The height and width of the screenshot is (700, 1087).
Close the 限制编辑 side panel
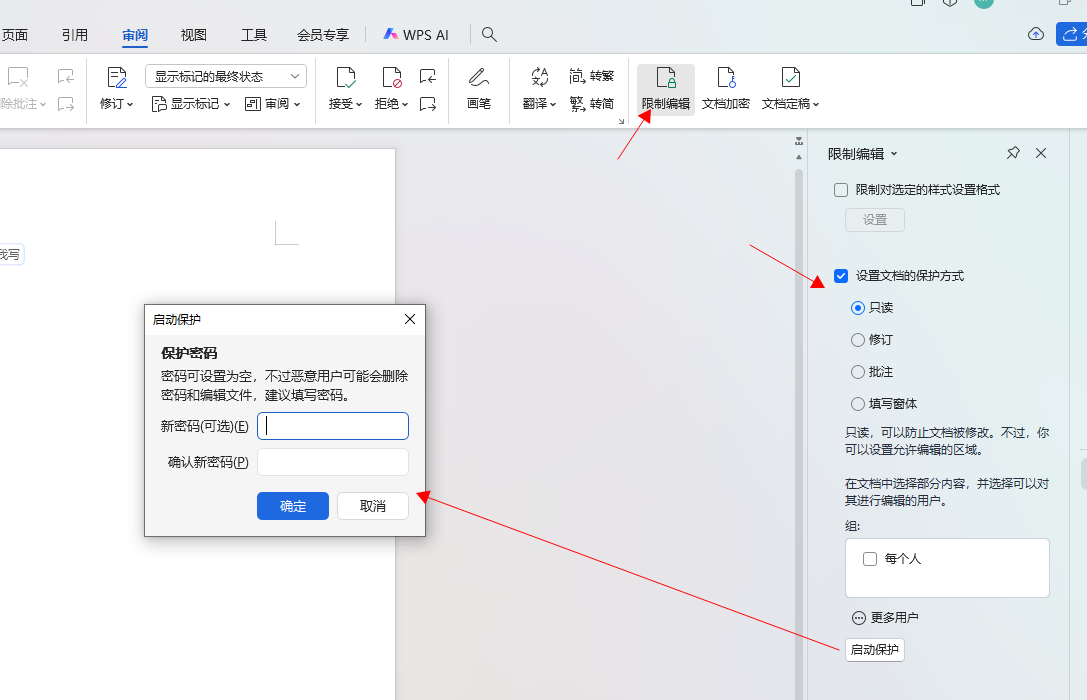1041,153
